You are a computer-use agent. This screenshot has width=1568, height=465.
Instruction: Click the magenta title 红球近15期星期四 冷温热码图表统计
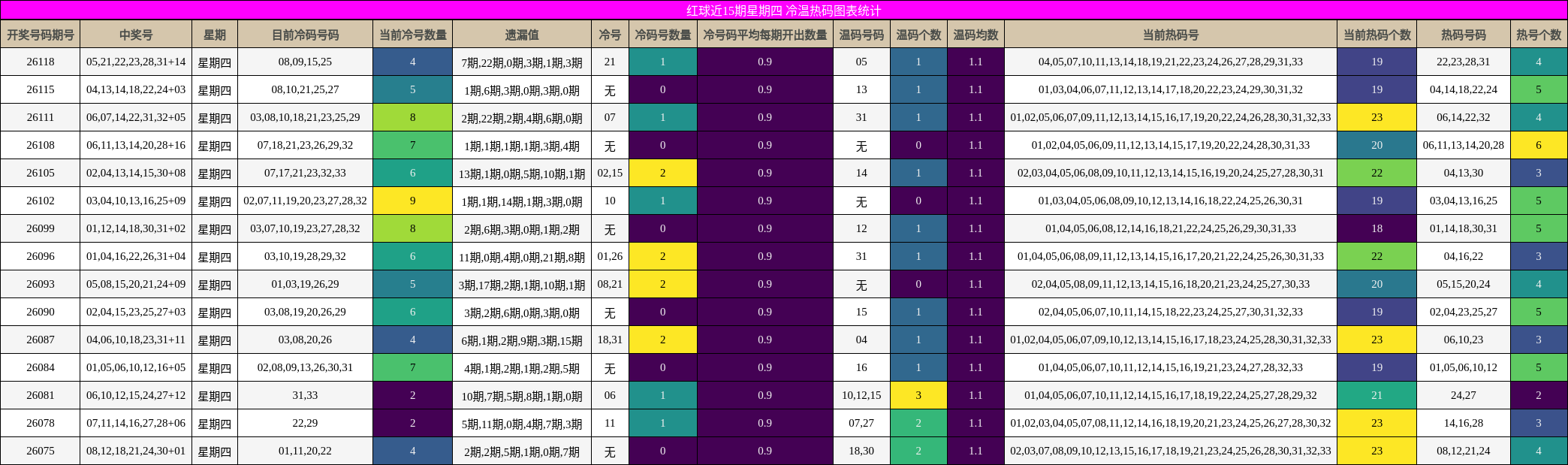pos(784,11)
